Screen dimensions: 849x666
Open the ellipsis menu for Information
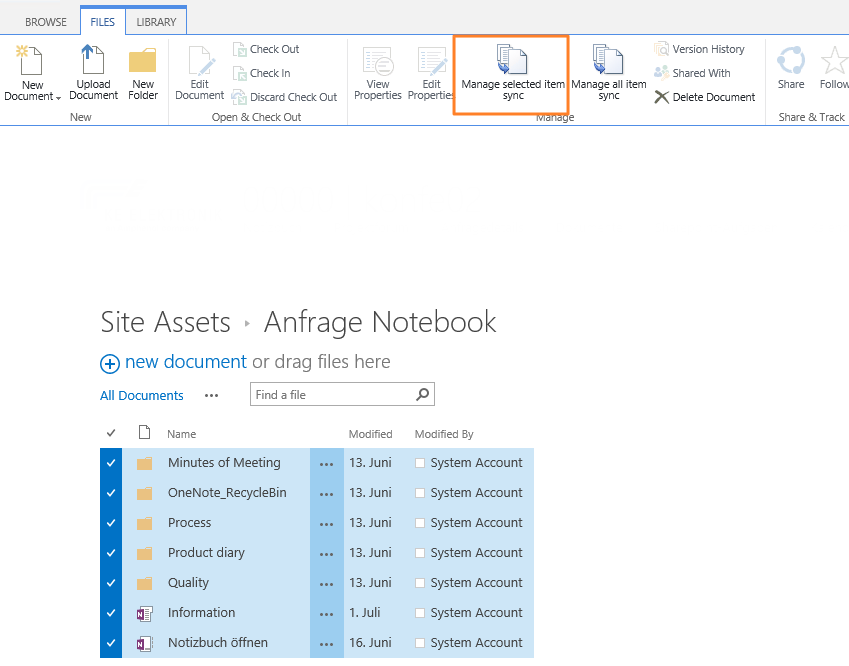click(326, 614)
